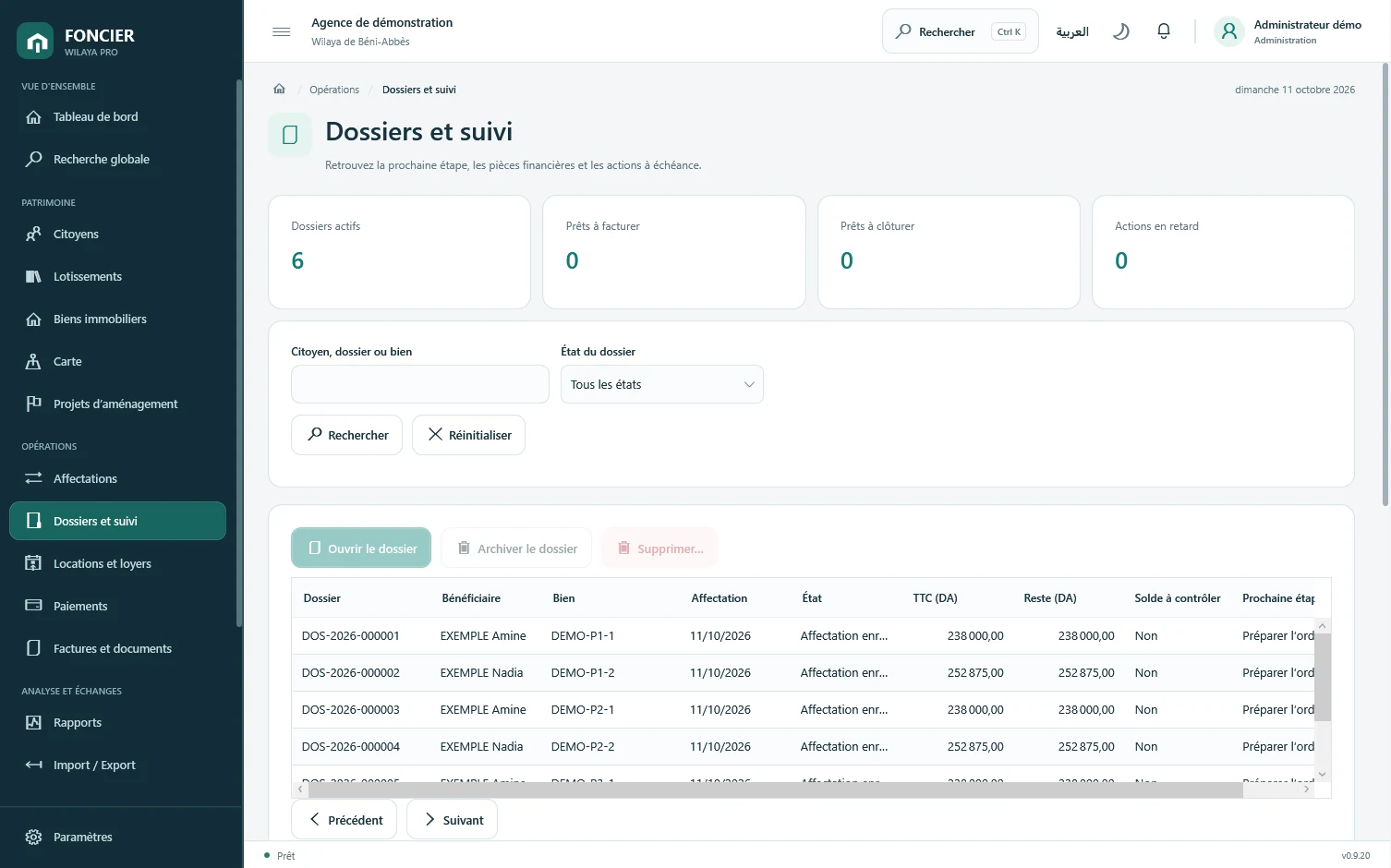Select row DOS-2026-000001
Screen dimensions: 1391x868
(x=803, y=636)
